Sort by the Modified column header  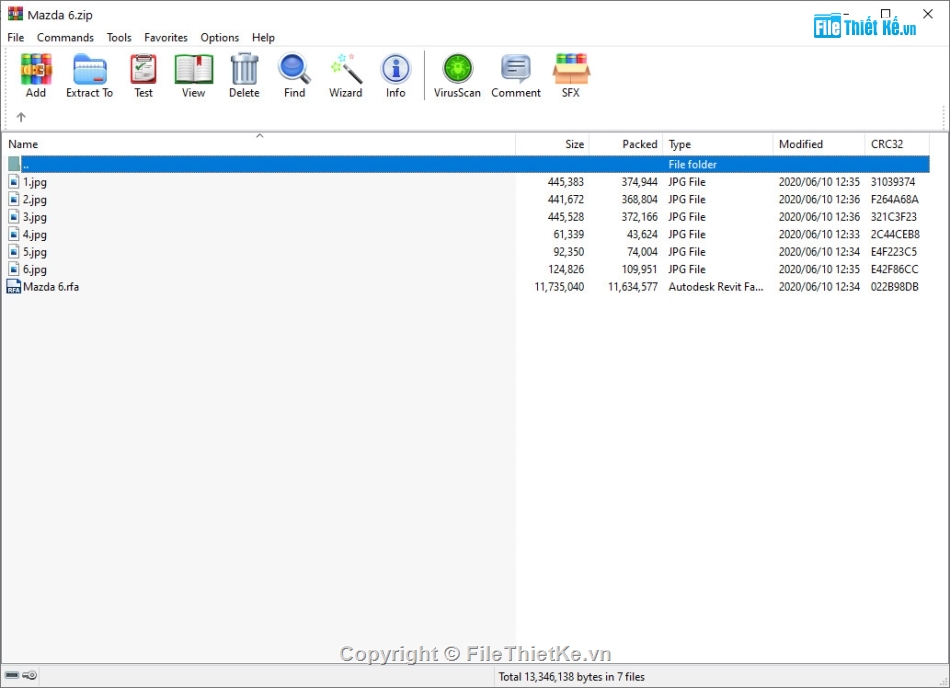point(819,144)
